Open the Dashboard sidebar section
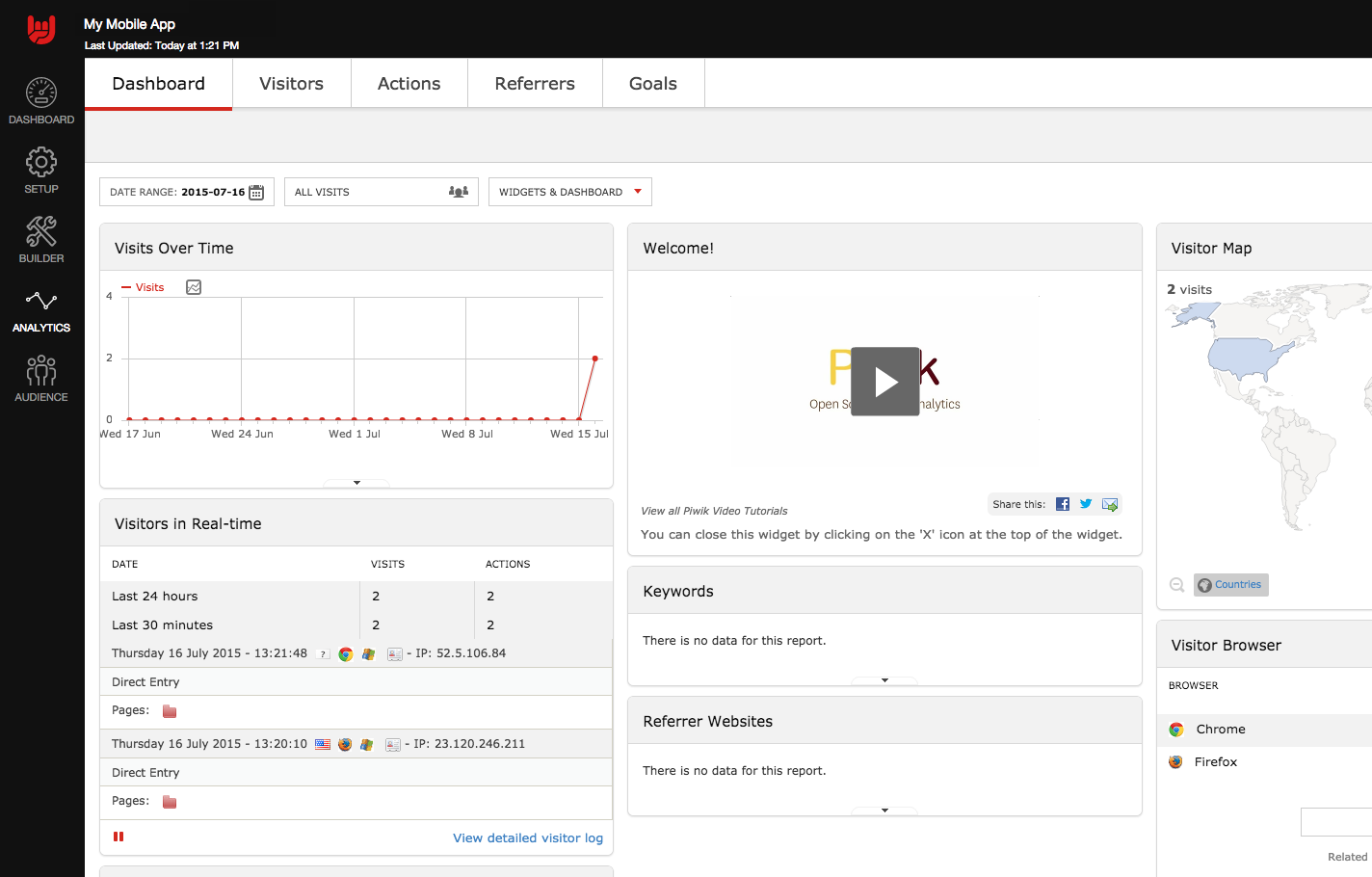The image size is (1372, 877). (40, 101)
